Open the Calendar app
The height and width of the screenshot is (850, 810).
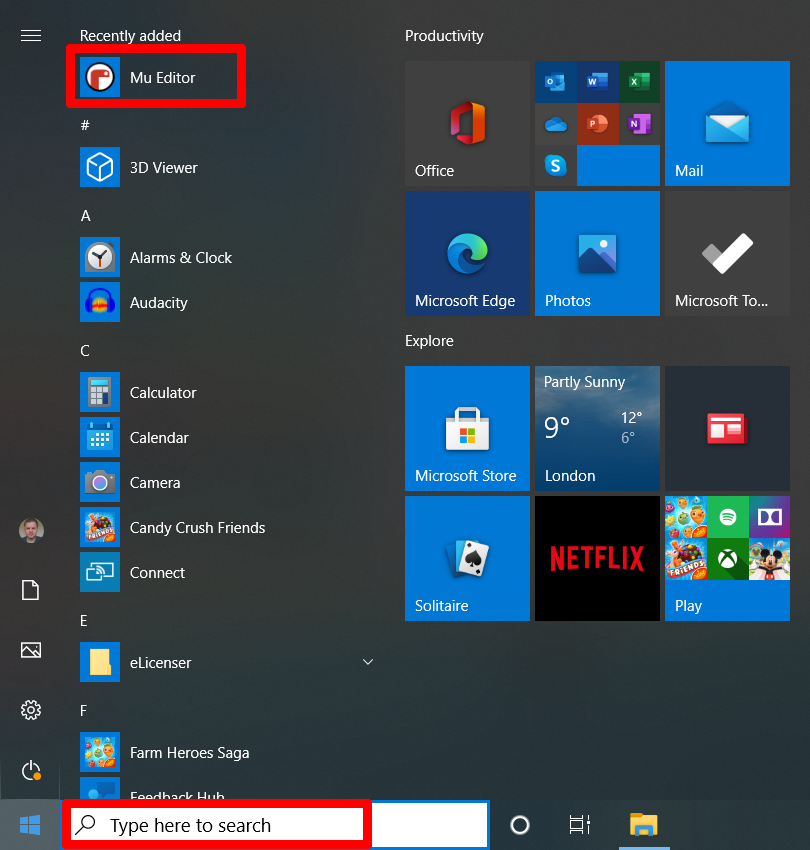tap(228, 437)
